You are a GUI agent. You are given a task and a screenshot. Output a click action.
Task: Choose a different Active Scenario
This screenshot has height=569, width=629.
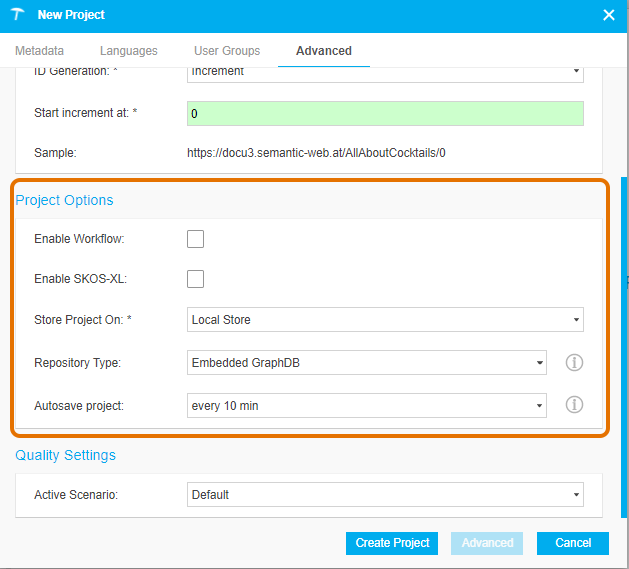[x=385, y=494]
